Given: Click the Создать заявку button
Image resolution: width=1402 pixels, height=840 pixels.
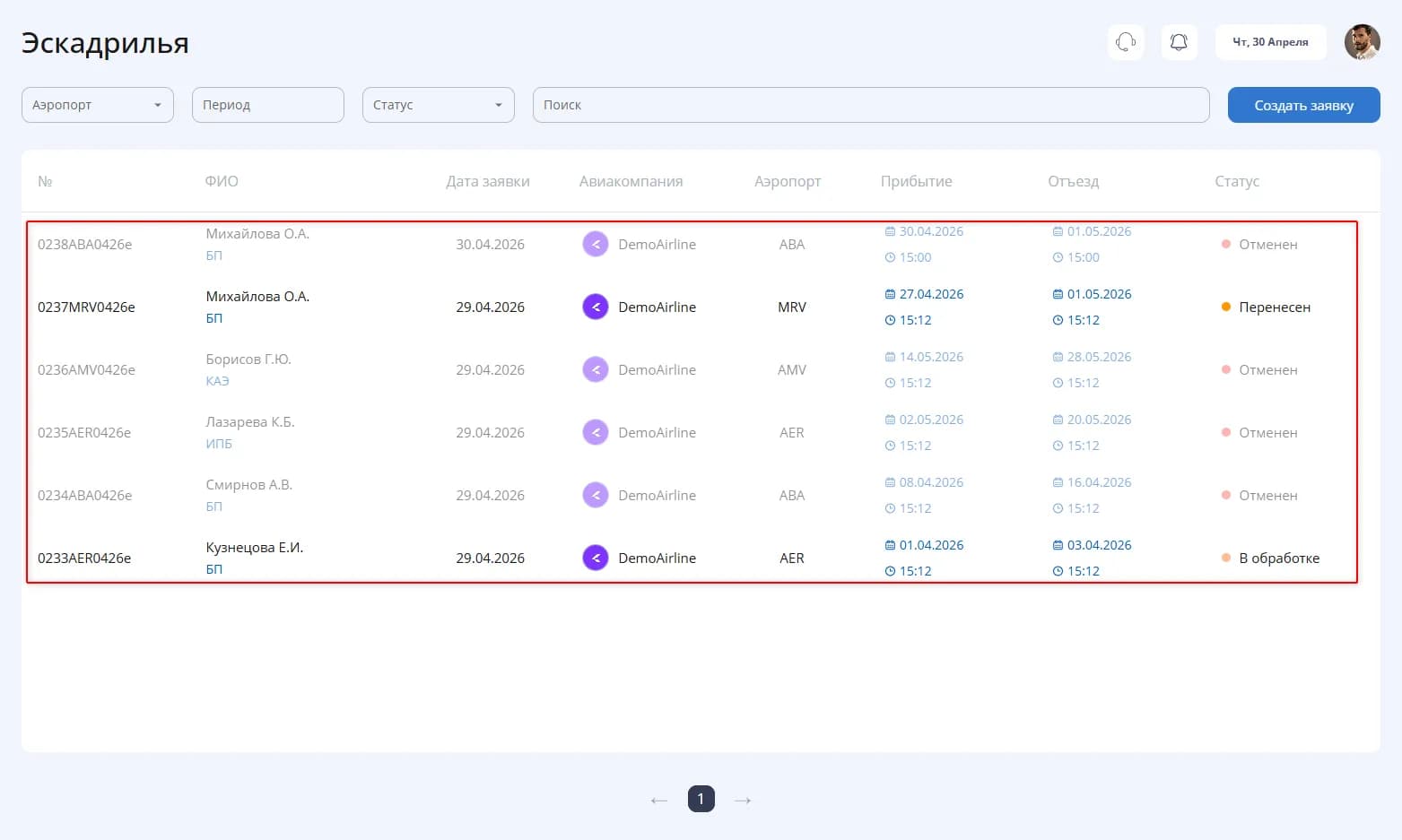Looking at the screenshot, I should tap(1303, 105).
